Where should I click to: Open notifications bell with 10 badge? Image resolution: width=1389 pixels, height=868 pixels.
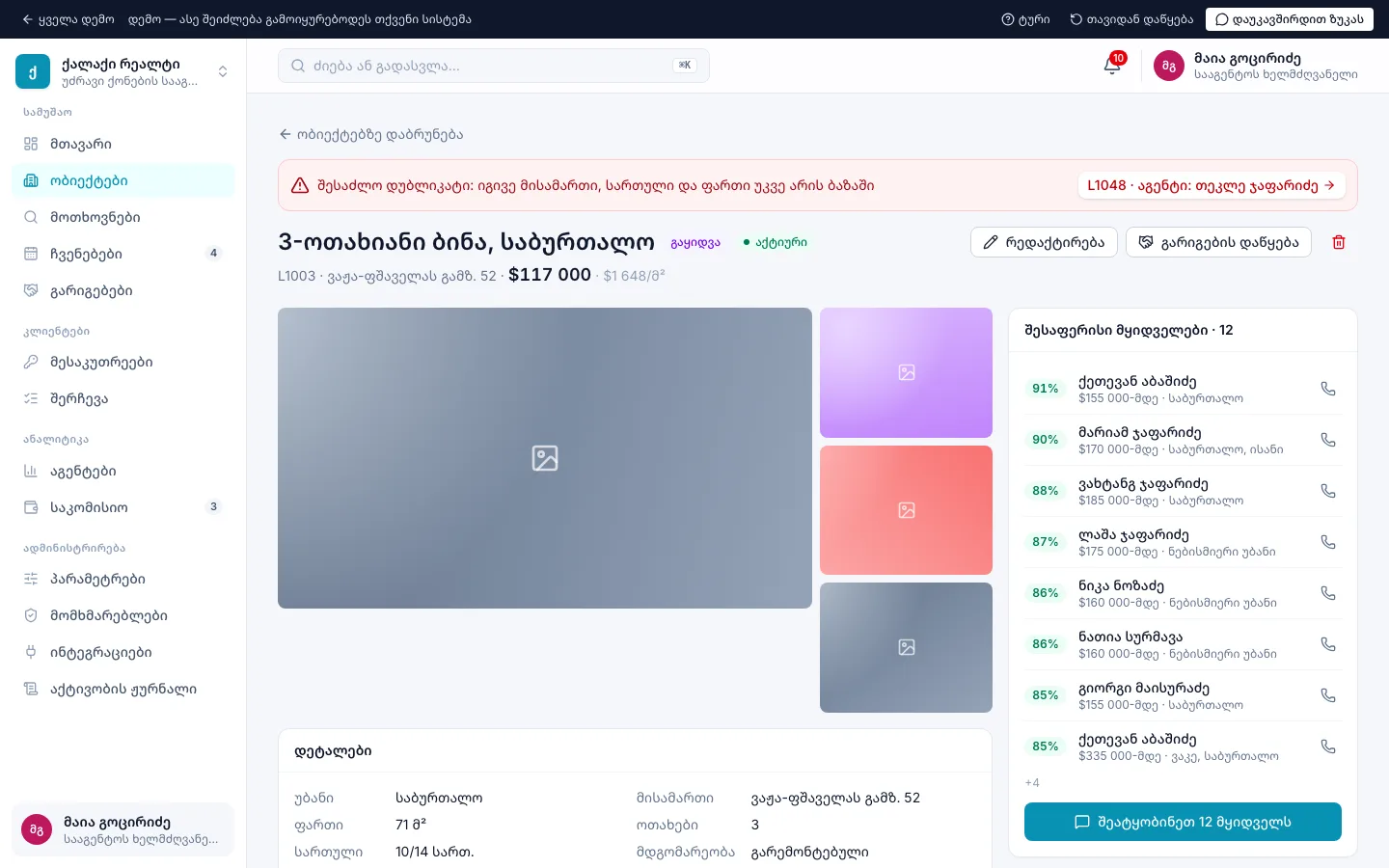click(1112, 65)
